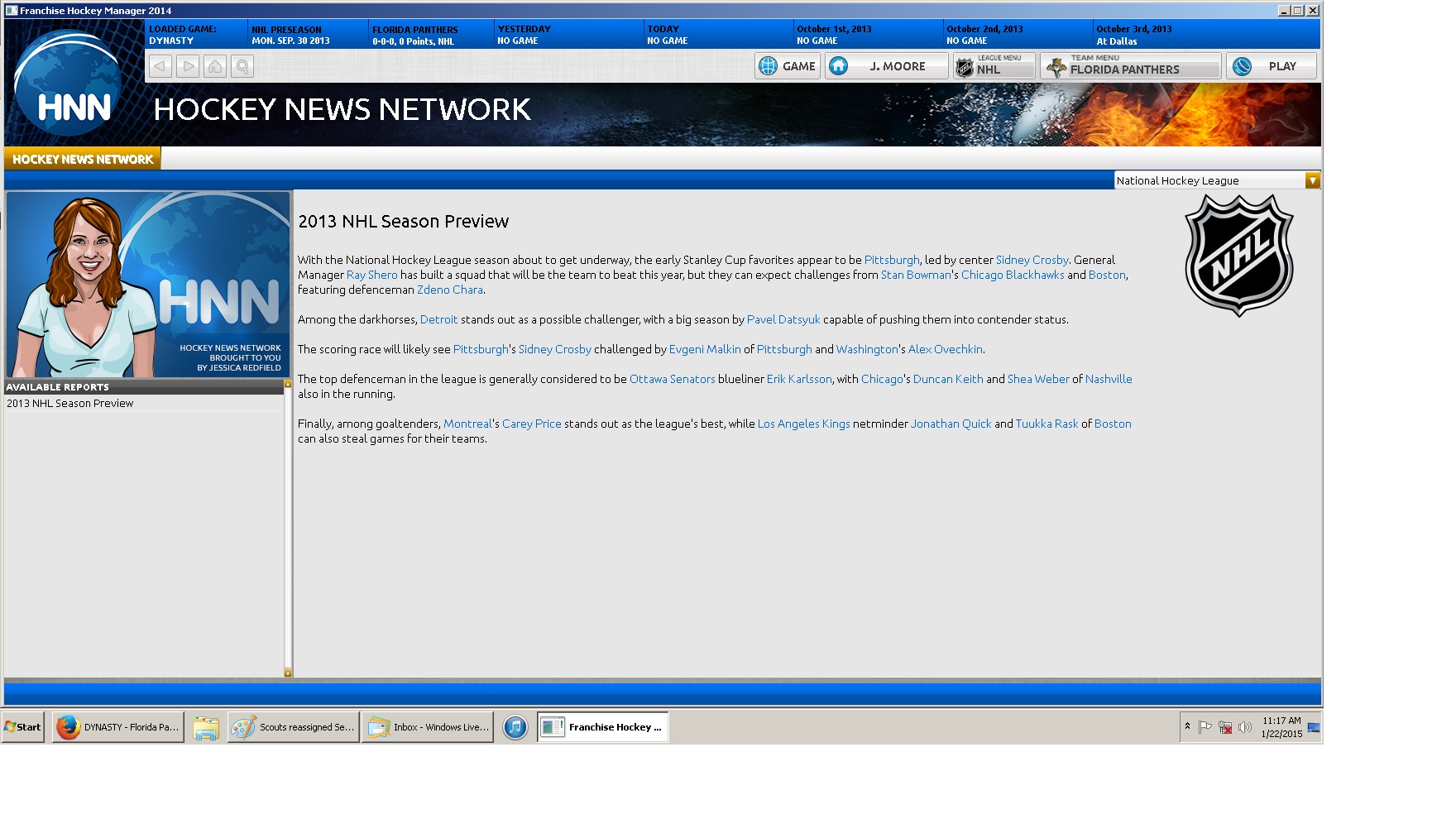Switch to the Inbox Windows Live taskbar window
The image size is (1456, 819).
pos(428,727)
